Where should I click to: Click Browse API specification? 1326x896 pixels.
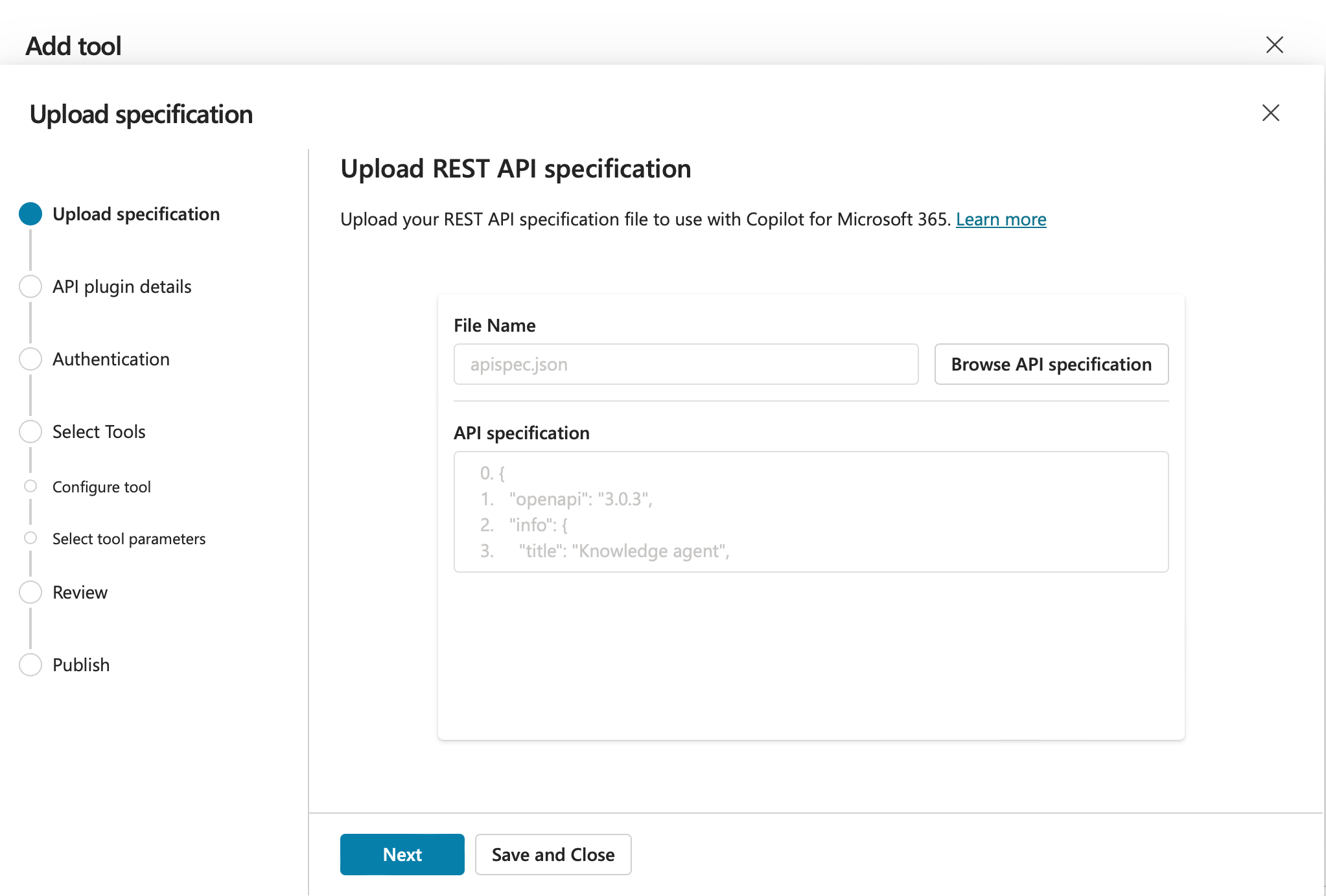click(1051, 364)
